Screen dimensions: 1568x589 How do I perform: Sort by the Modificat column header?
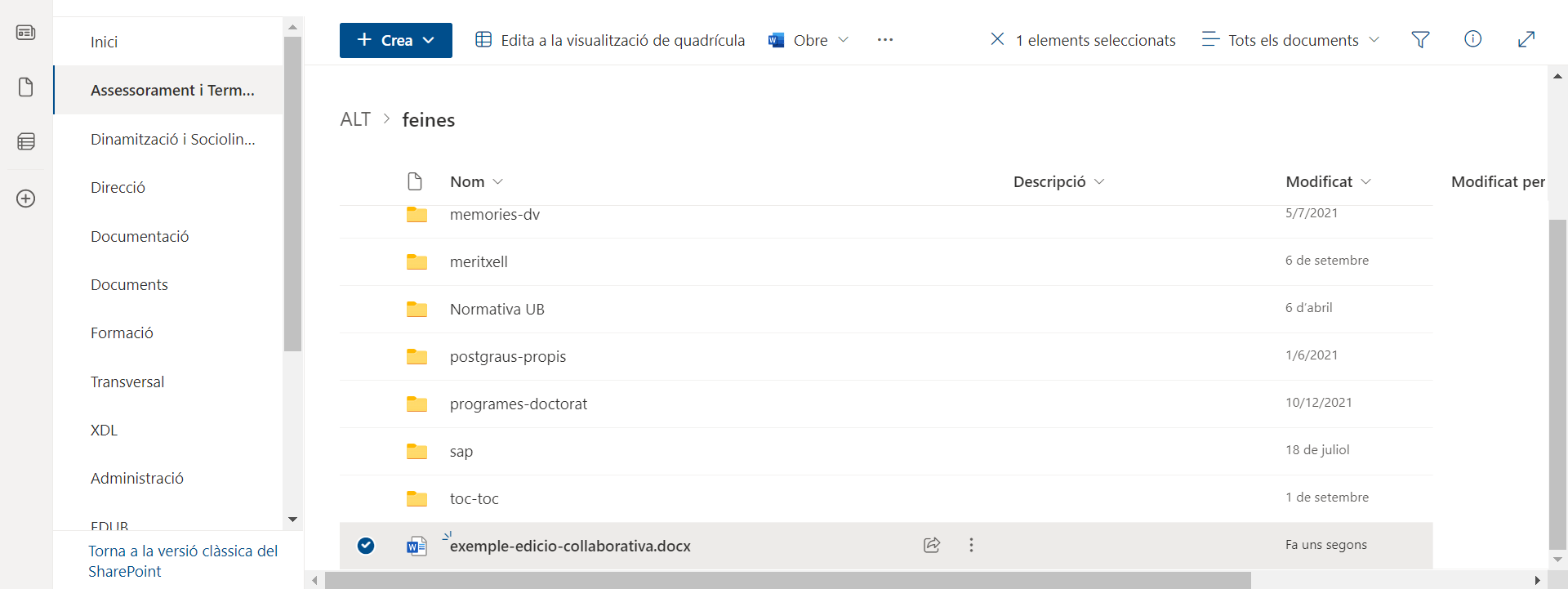pos(1319,181)
